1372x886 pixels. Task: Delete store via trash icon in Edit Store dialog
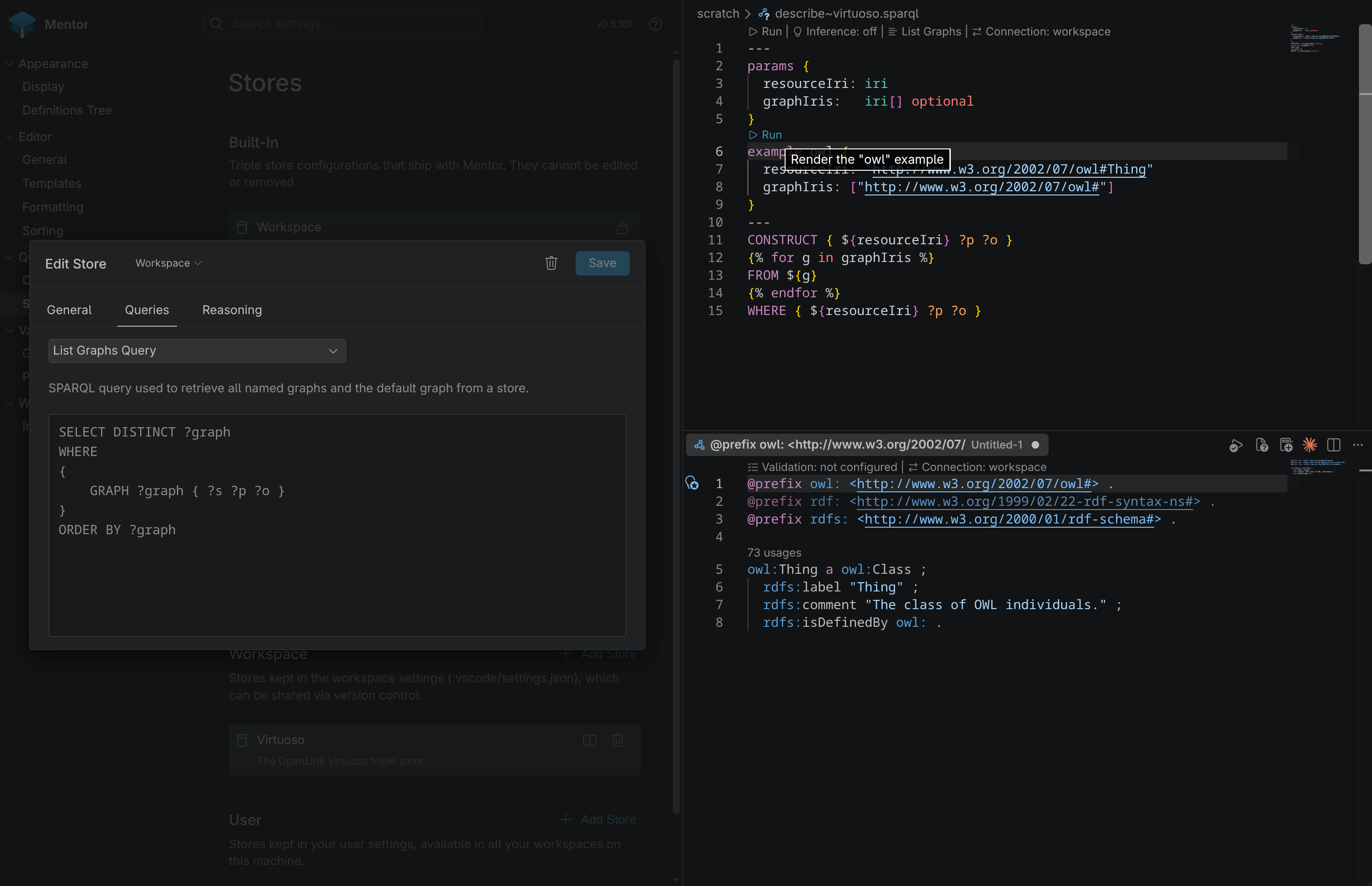(551, 263)
